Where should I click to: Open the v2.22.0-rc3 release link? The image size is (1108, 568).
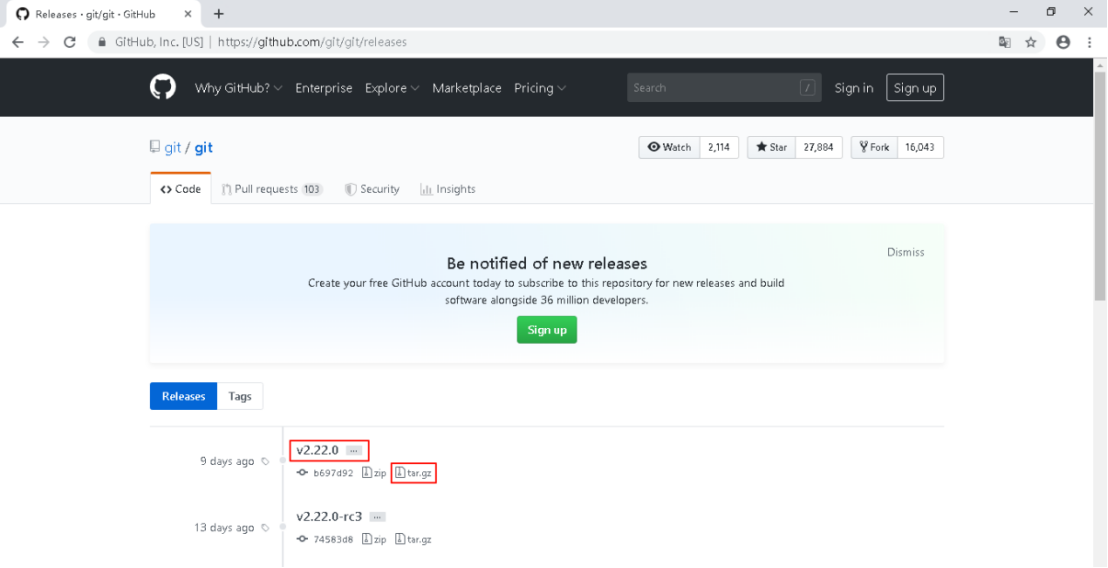pos(329,516)
